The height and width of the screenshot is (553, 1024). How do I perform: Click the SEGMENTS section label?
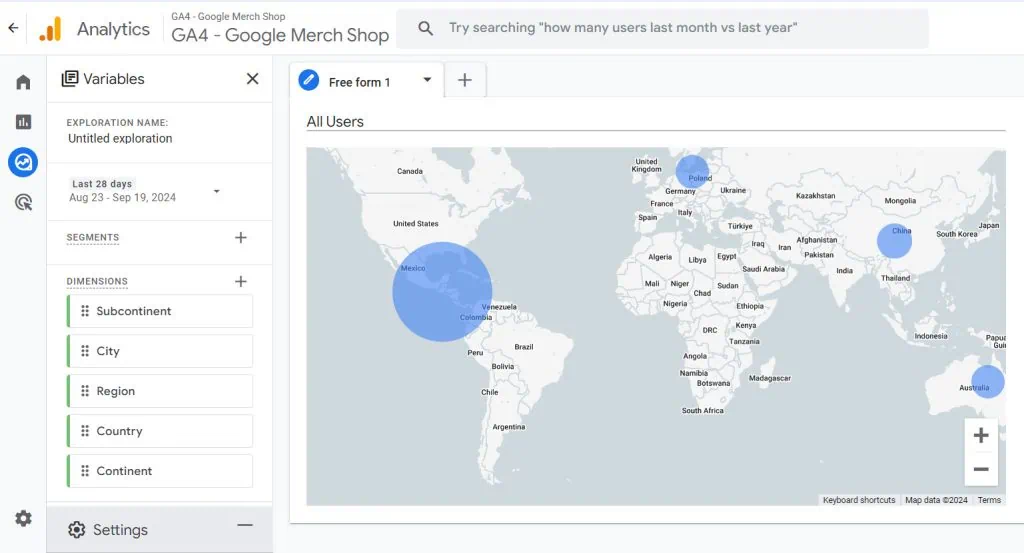93,238
